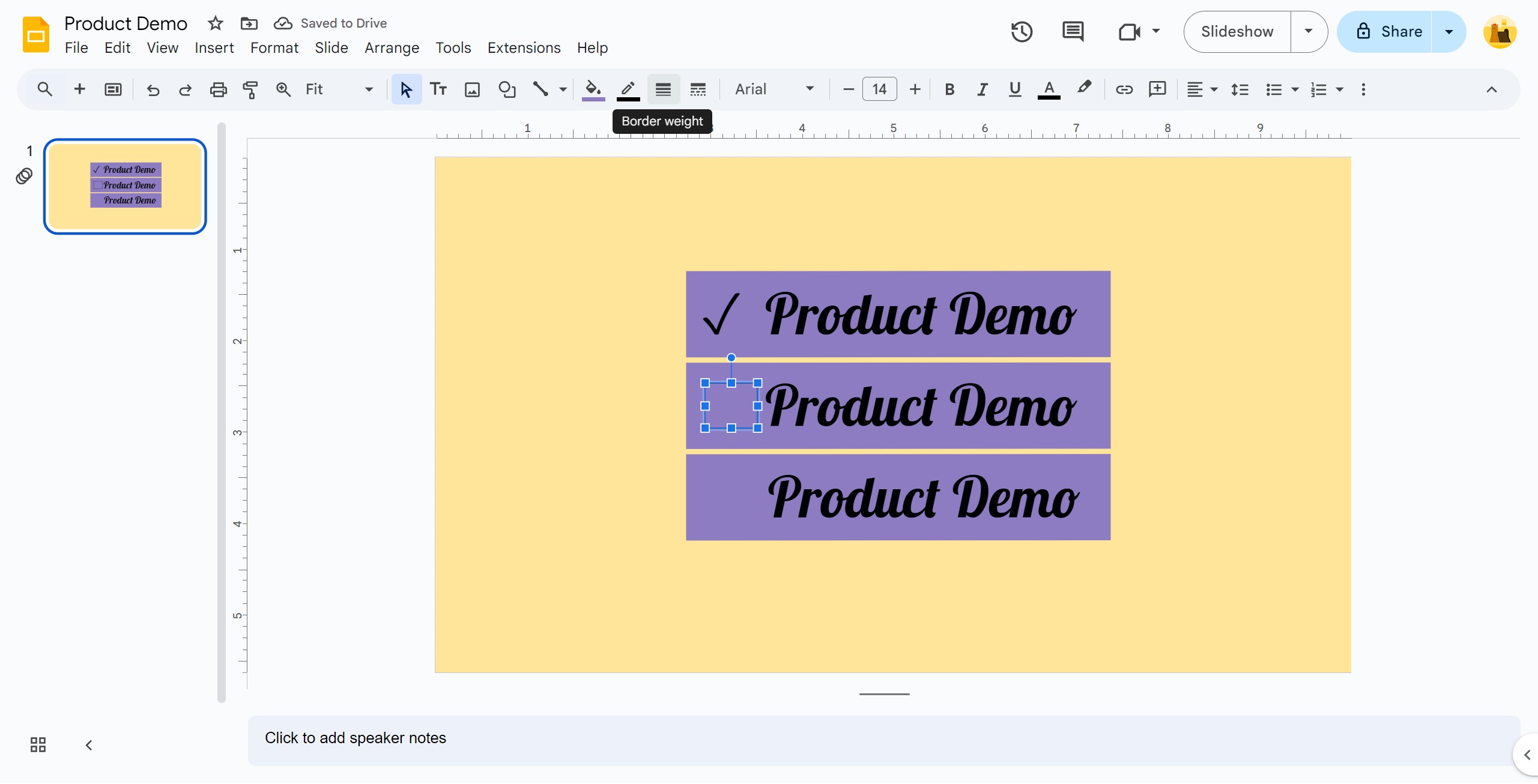The image size is (1538, 784).
Task: Decrease the font size
Action: coord(848,89)
